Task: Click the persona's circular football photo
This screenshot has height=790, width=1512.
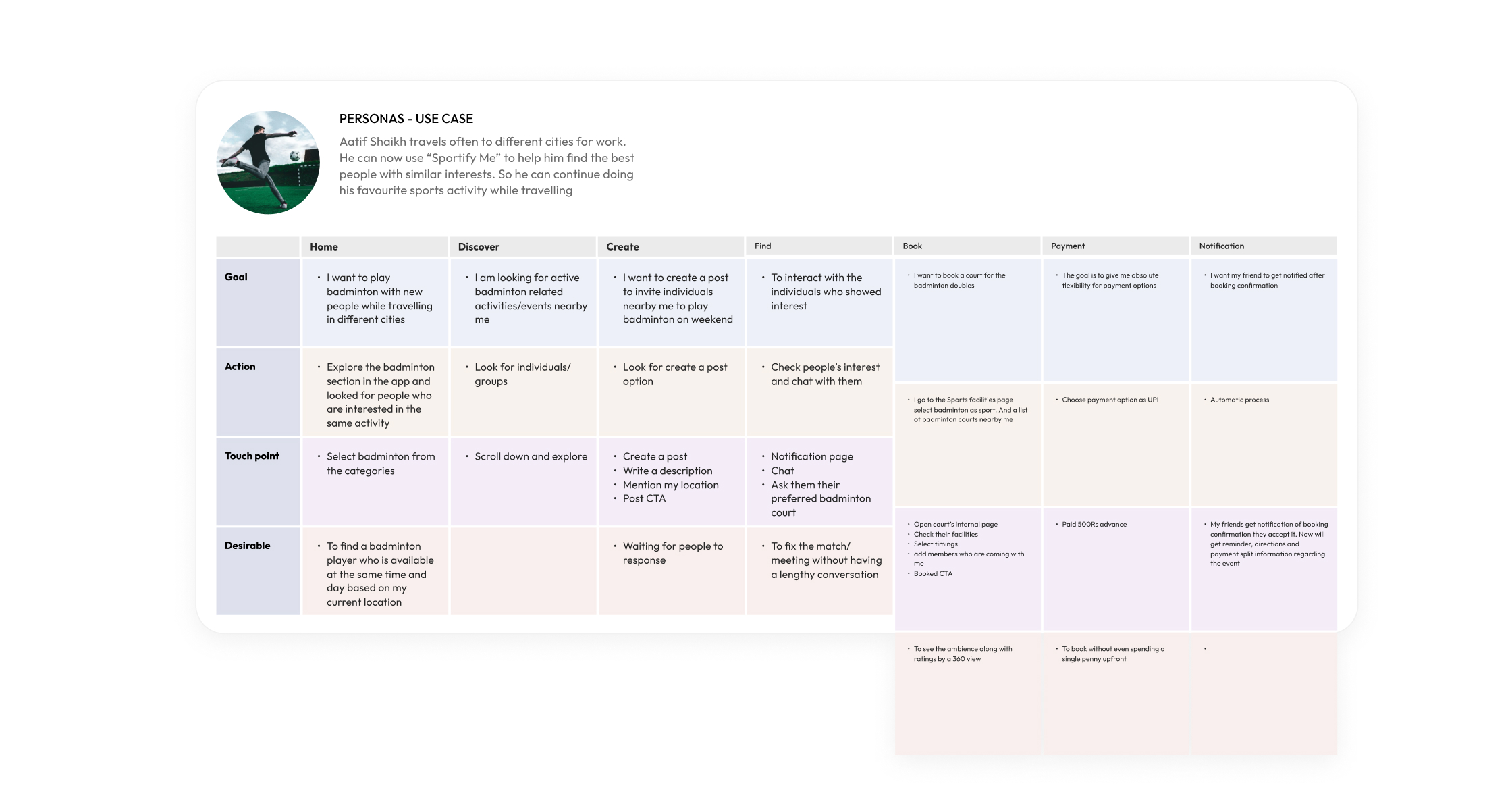Action: [x=268, y=163]
